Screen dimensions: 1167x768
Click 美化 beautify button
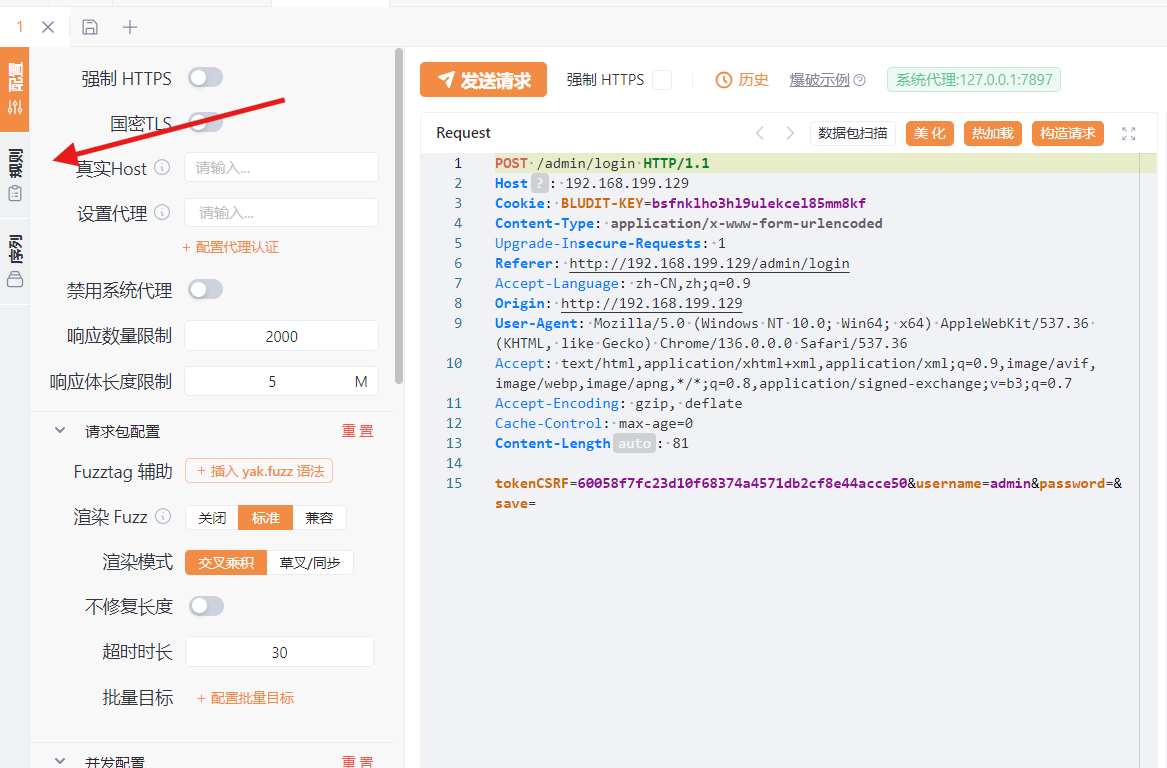point(930,133)
